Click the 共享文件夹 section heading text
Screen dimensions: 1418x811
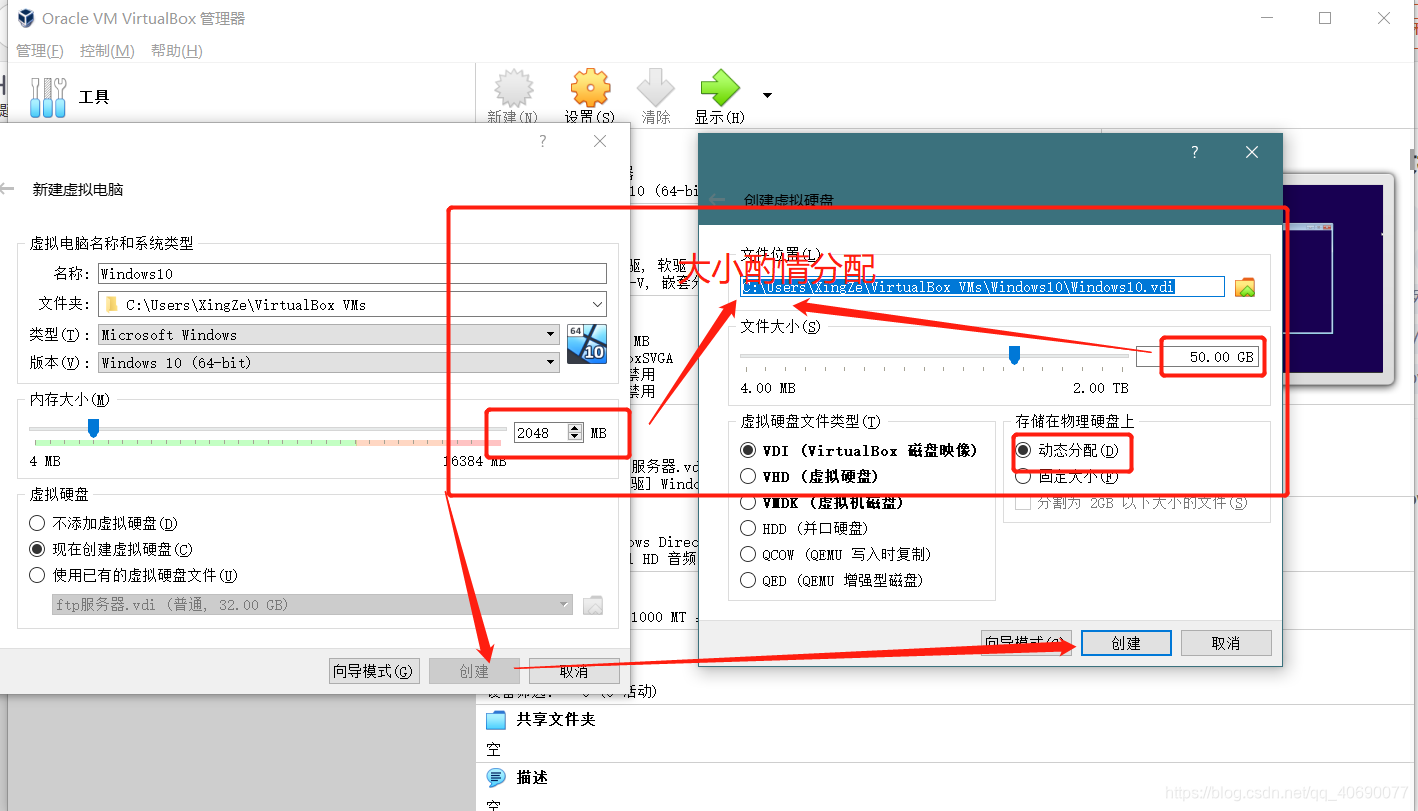pos(556,719)
